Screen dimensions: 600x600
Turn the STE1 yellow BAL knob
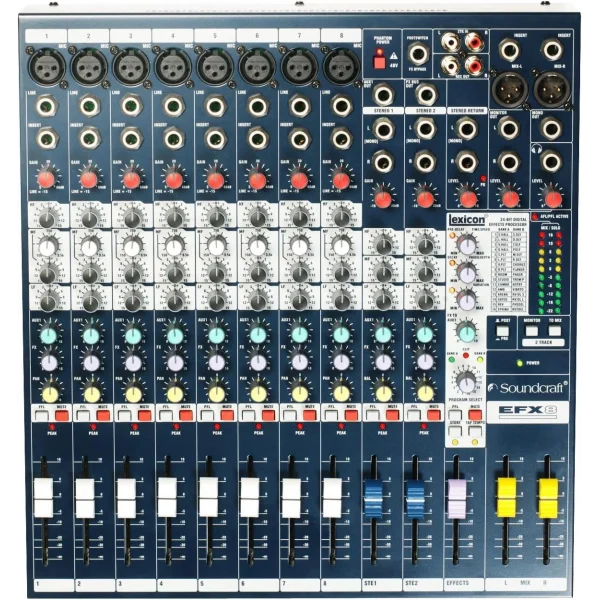384,393
